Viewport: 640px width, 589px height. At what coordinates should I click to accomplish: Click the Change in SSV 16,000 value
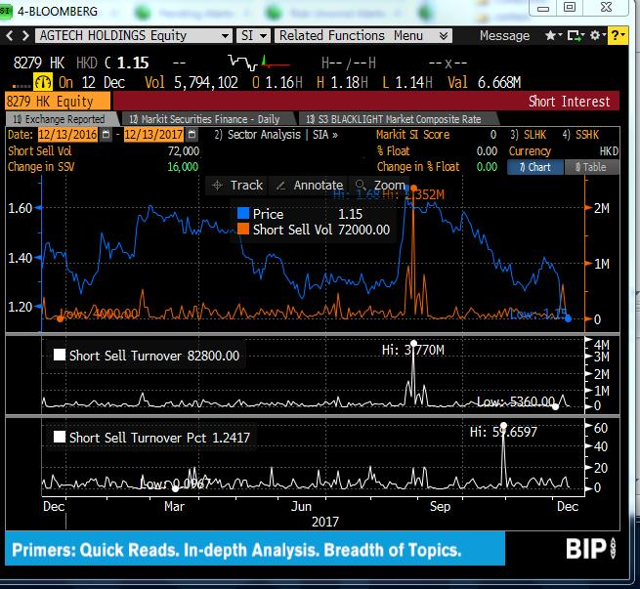tap(182, 167)
